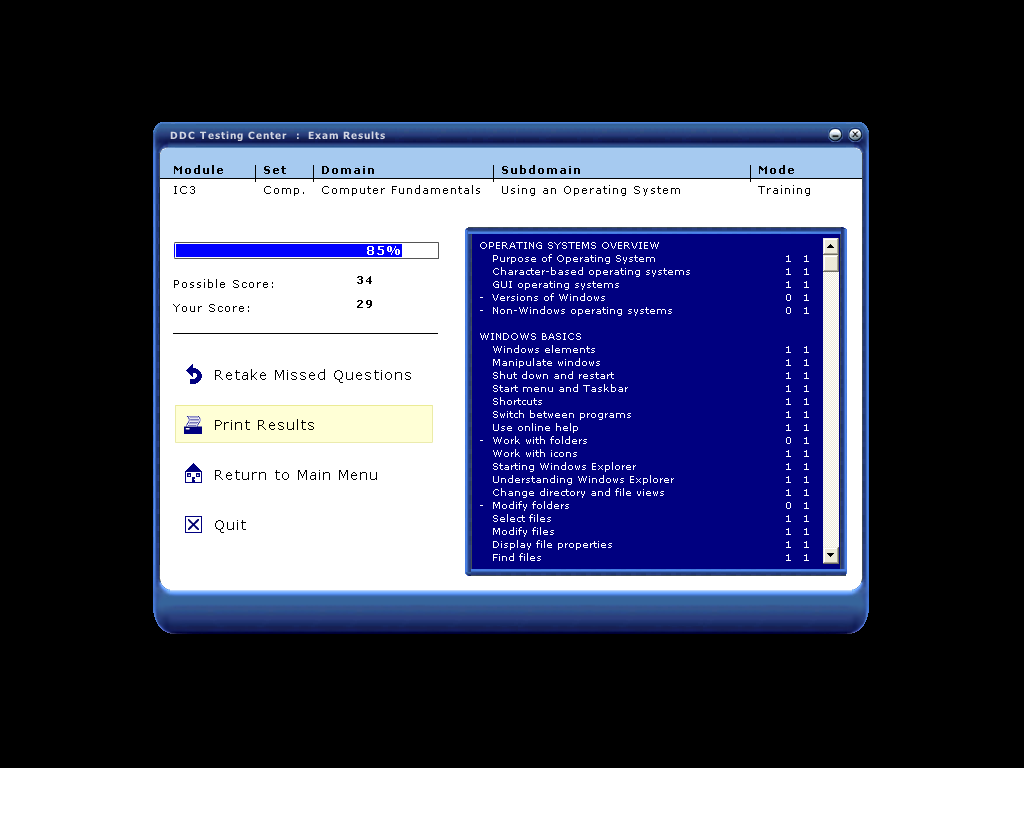Click the printer icon beside Print Results

pos(193,425)
